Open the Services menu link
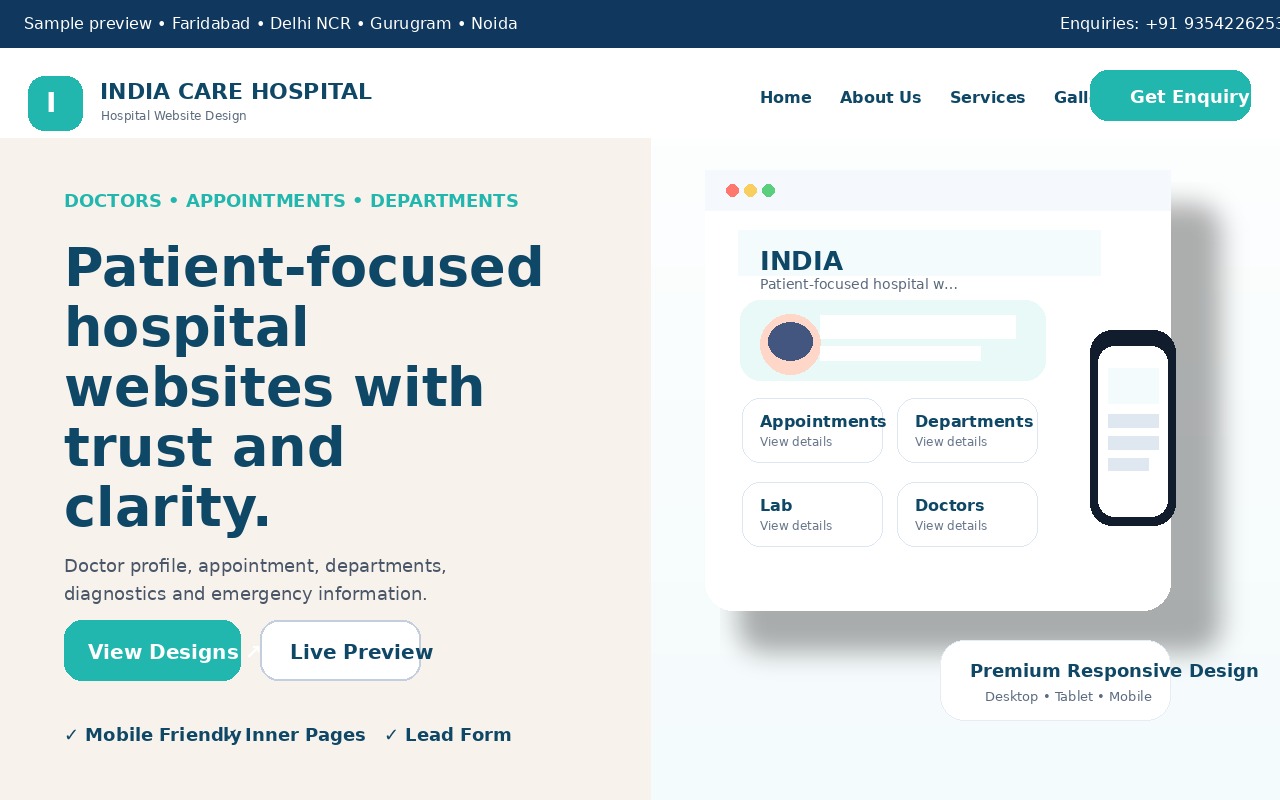Image resolution: width=1280 pixels, height=800 pixels. coord(988,97)
